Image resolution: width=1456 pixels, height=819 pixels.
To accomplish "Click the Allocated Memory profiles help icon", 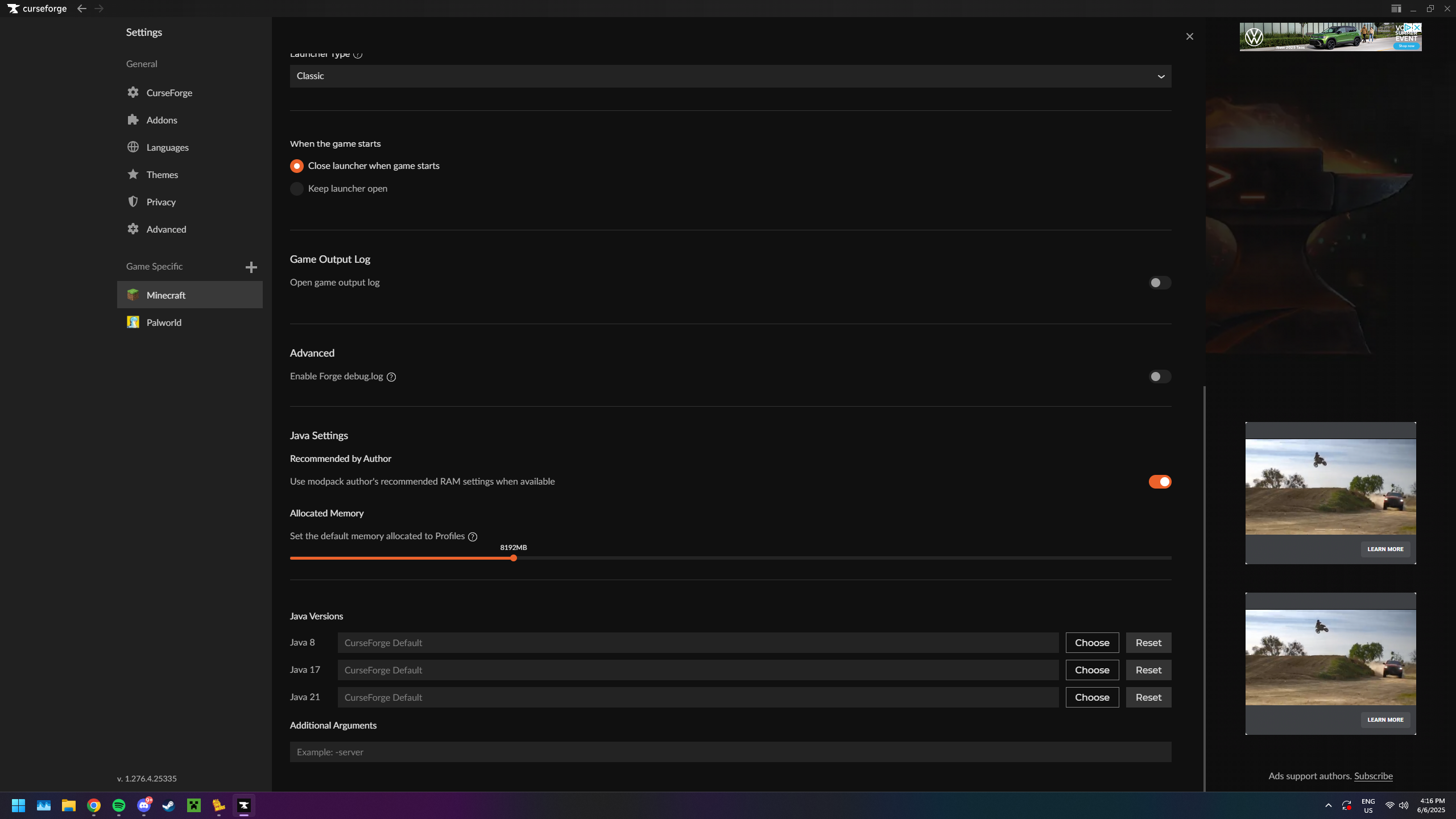I will [x=473, y=537].
